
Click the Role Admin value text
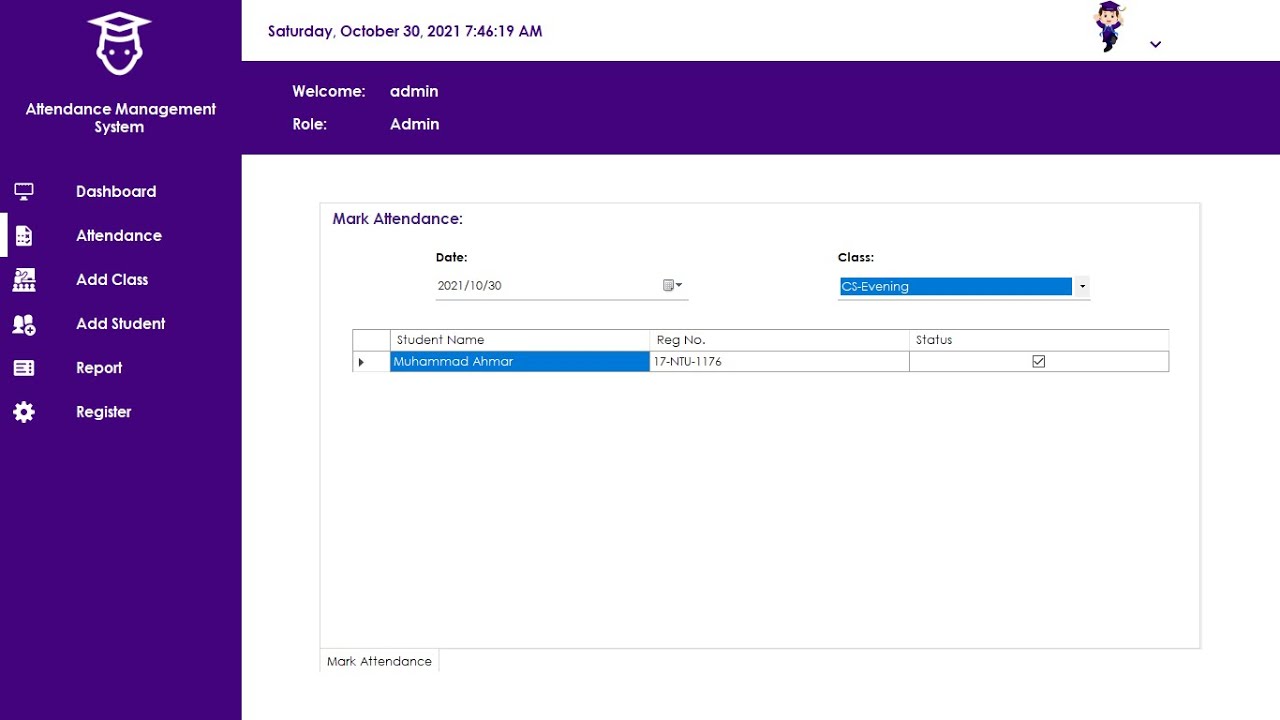tap(414, 124)
